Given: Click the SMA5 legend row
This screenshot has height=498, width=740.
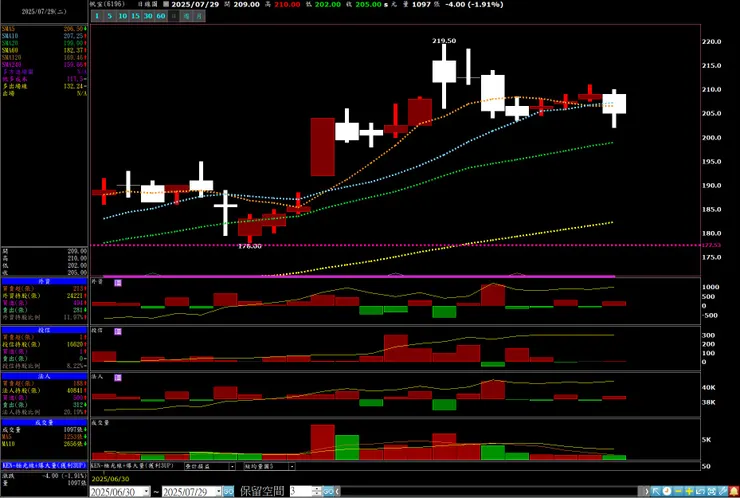Looking at the screenshot, I should 44,29.
